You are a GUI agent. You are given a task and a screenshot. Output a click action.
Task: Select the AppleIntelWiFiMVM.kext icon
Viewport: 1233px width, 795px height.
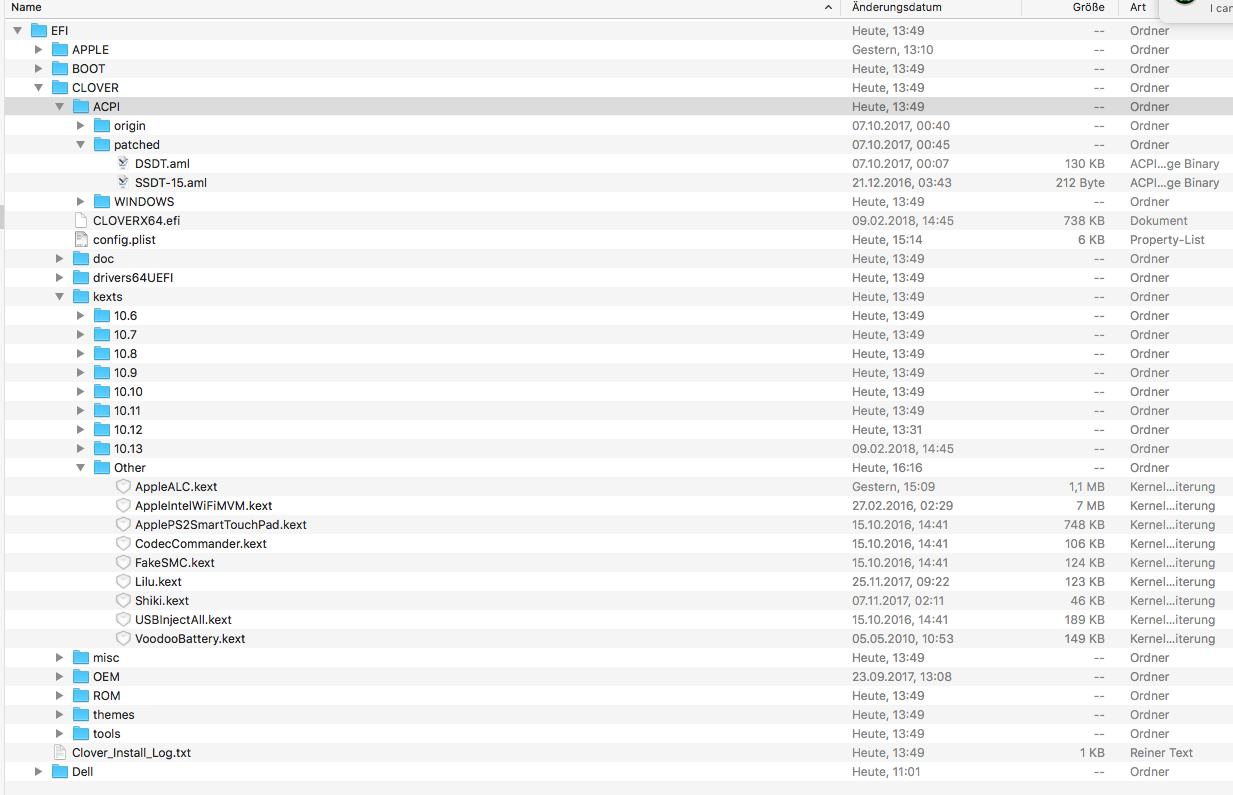124,506
